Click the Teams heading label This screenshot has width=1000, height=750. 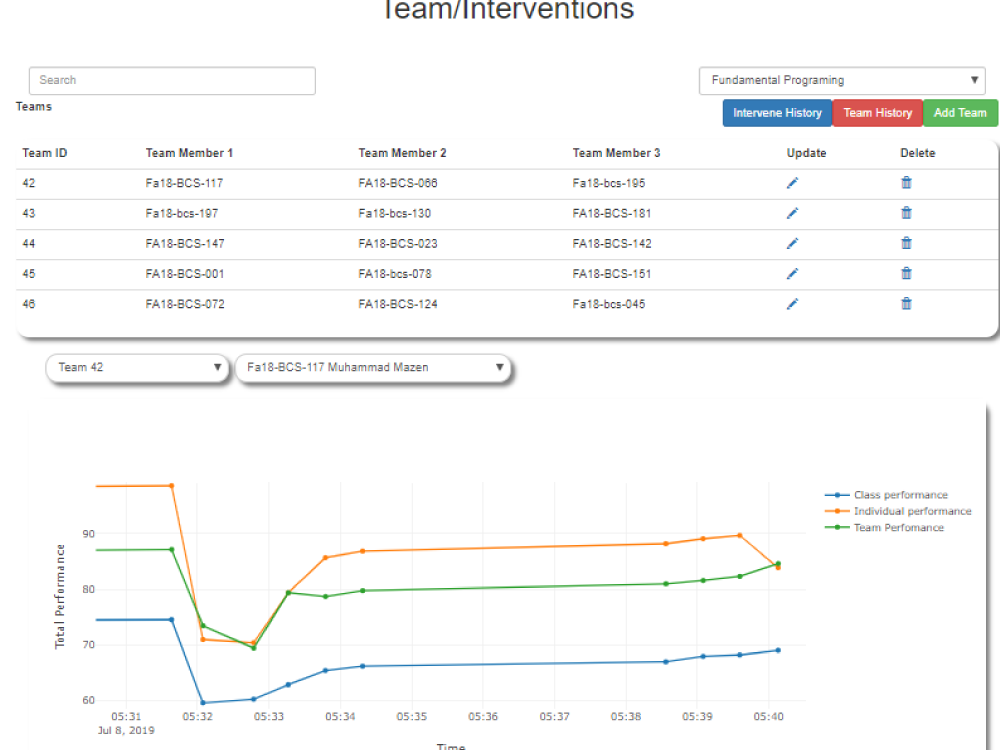[x=34, y=107]
